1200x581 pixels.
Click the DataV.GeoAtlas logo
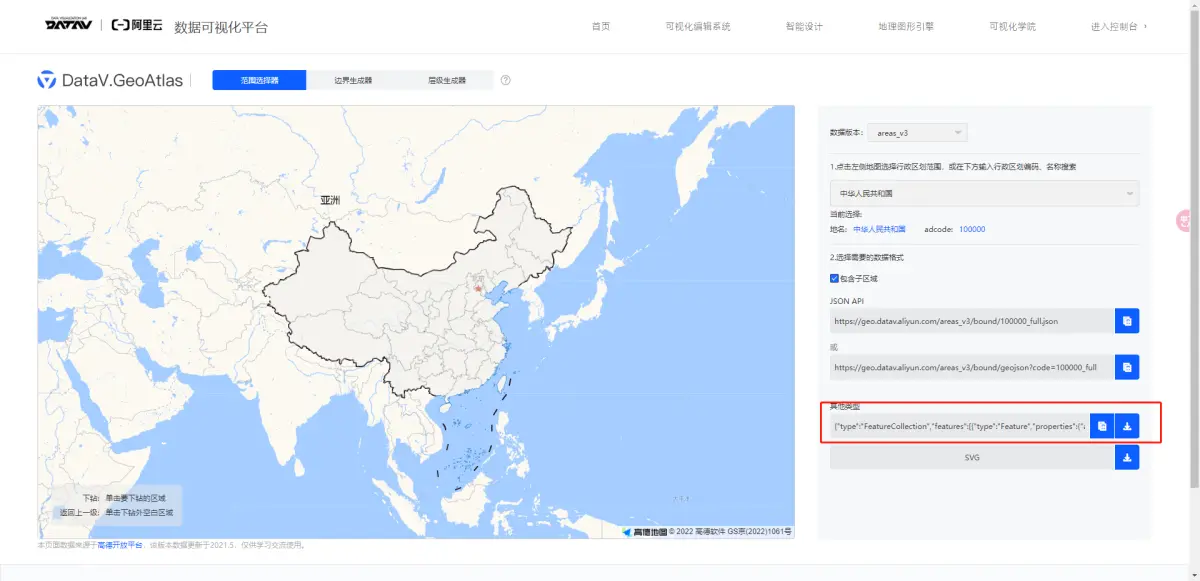pyautogui.click(x=110, y=80)
